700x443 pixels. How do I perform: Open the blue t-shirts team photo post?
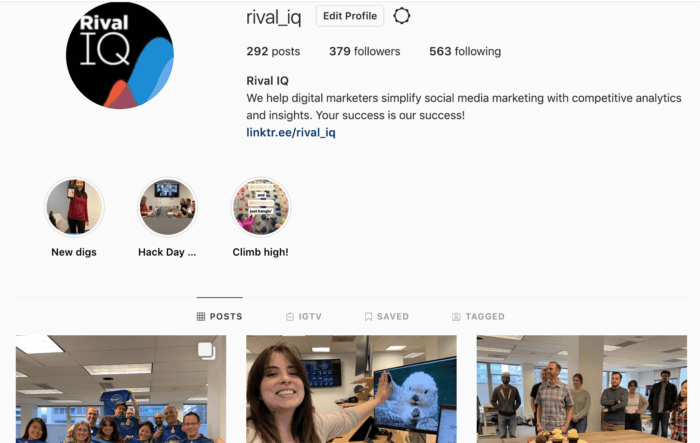[x=121, y=389]
